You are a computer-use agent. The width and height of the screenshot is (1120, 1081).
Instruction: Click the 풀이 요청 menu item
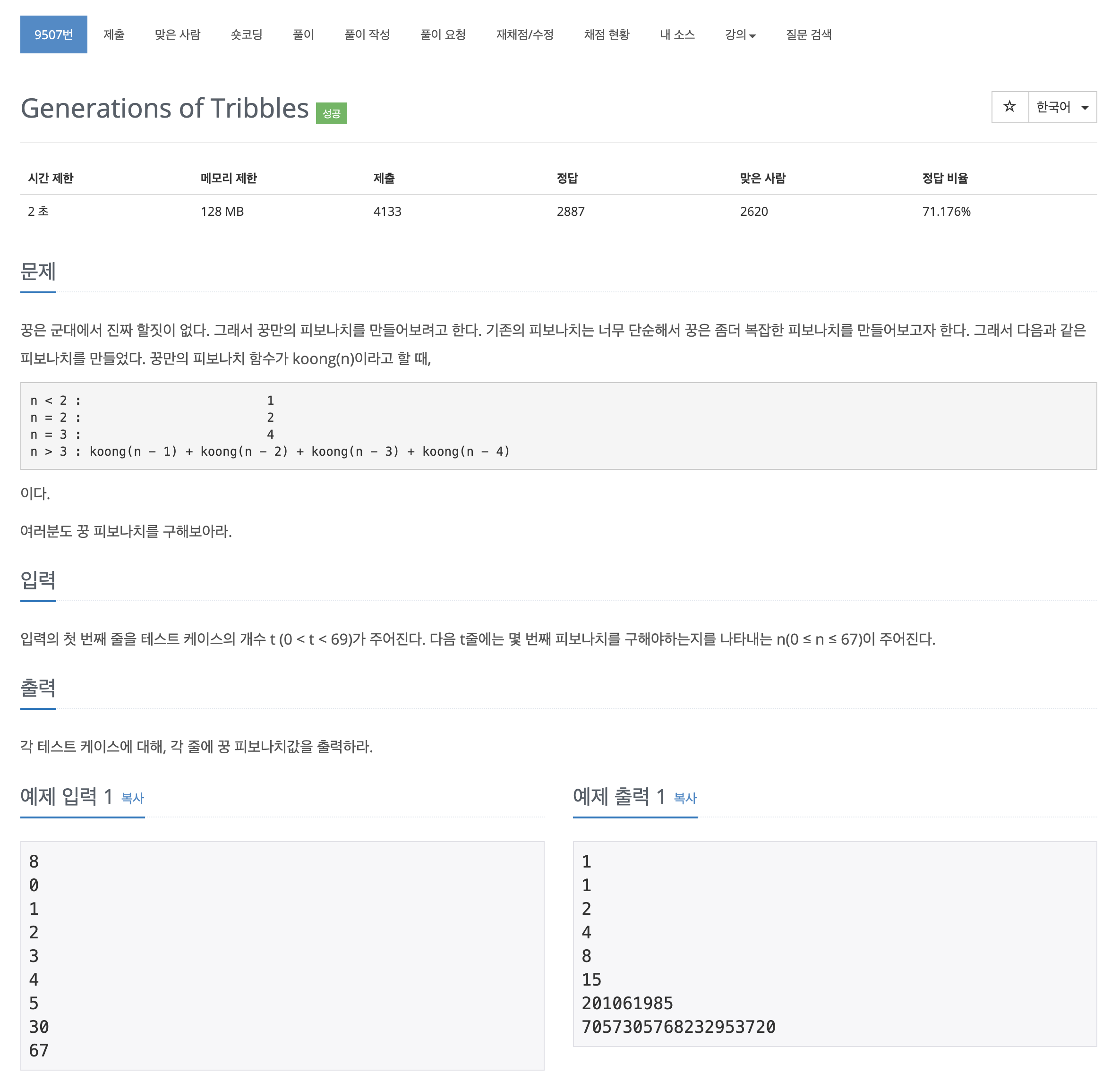click(x=443, y=35)
